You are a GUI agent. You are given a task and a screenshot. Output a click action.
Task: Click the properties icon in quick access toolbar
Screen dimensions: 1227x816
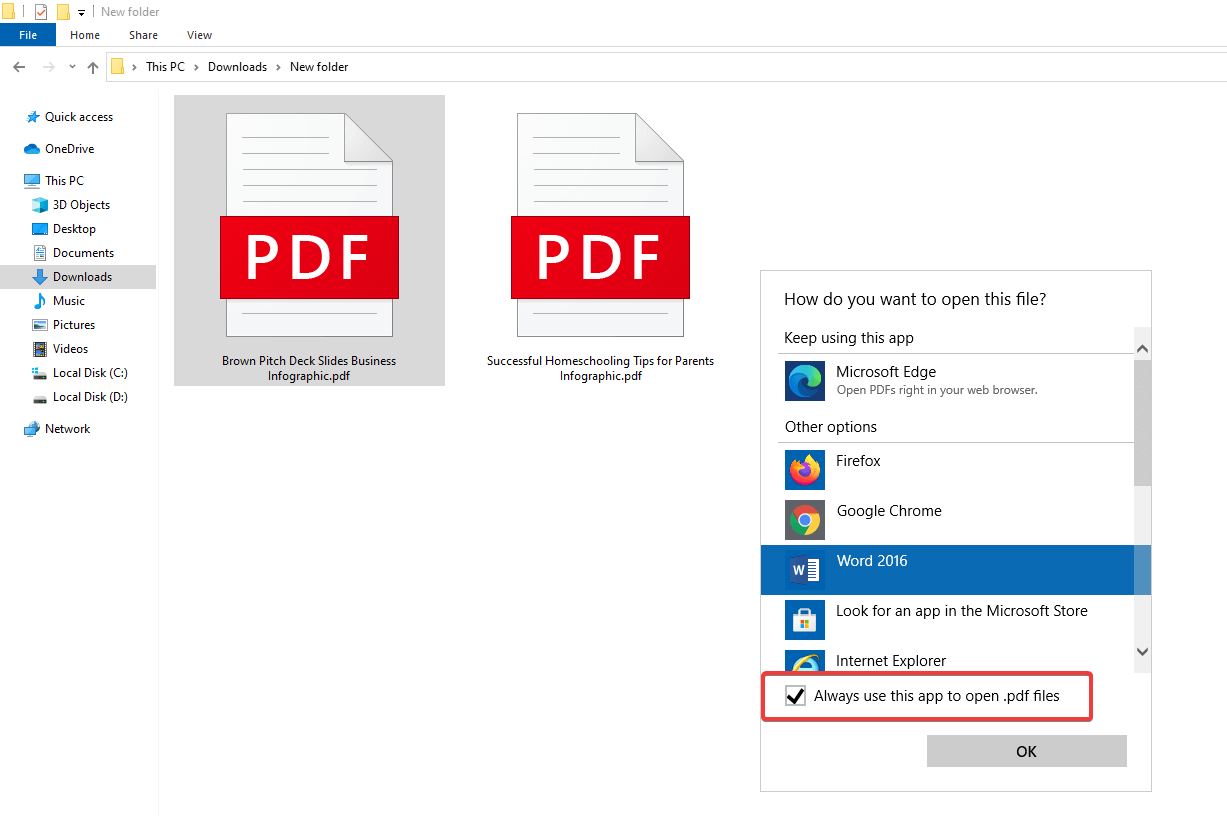click(x=40, y=11)
